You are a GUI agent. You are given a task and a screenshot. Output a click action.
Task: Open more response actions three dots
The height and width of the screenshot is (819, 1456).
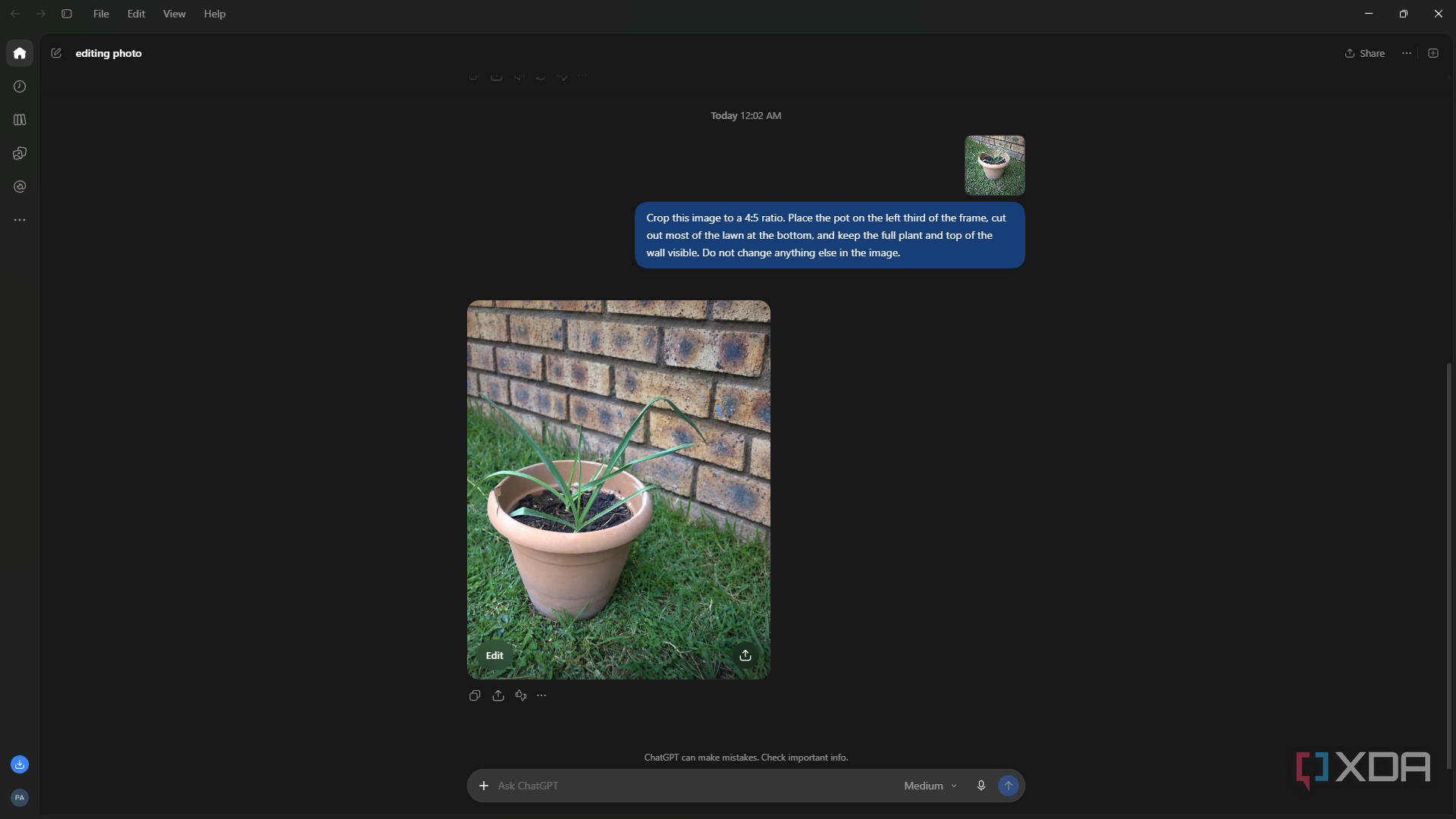541,695
